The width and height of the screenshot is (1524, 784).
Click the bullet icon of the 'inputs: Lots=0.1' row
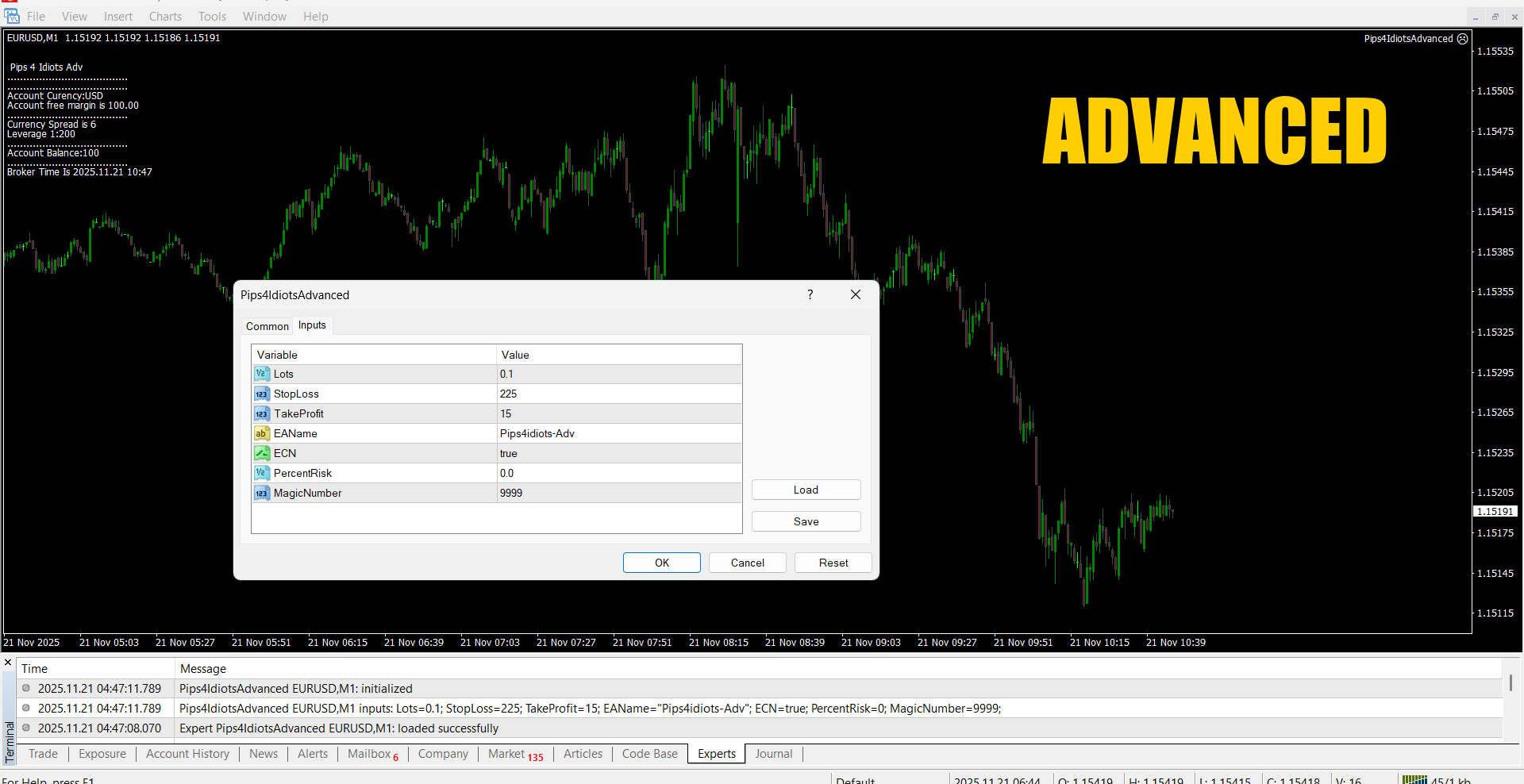26,708
